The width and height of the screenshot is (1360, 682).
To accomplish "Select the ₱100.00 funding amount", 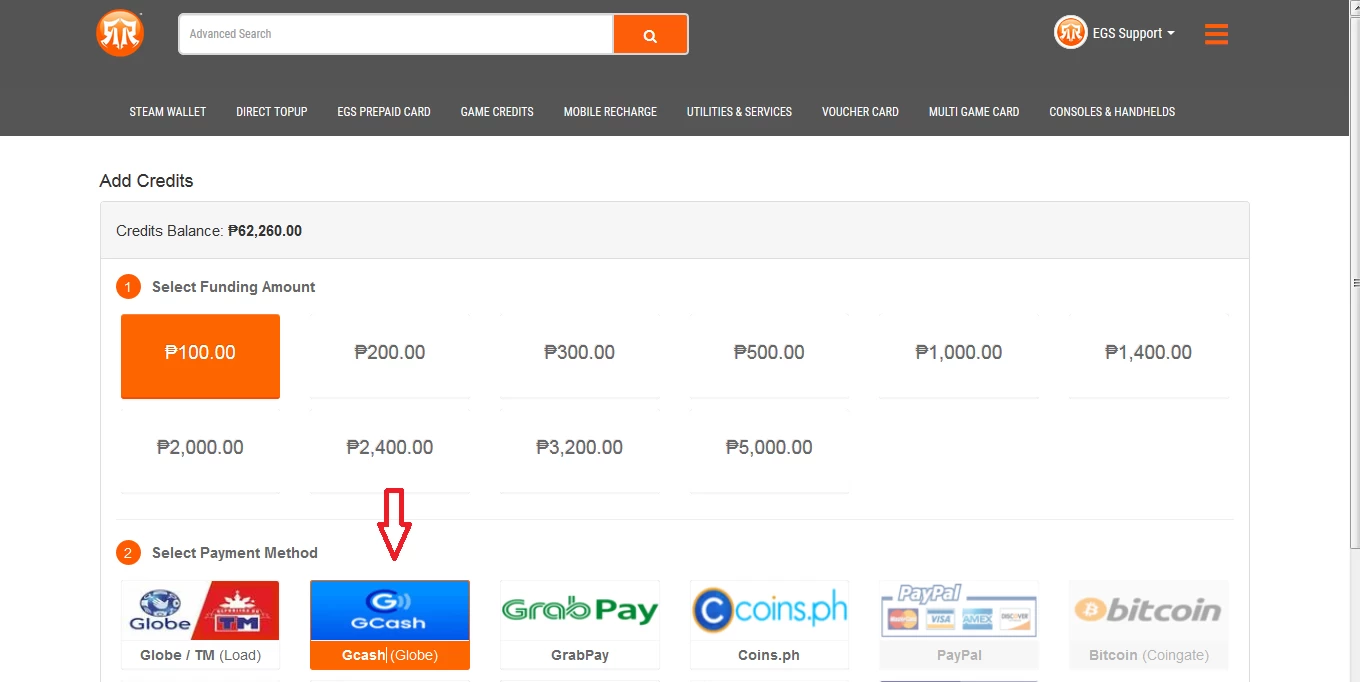I will (x=200, y=356).
